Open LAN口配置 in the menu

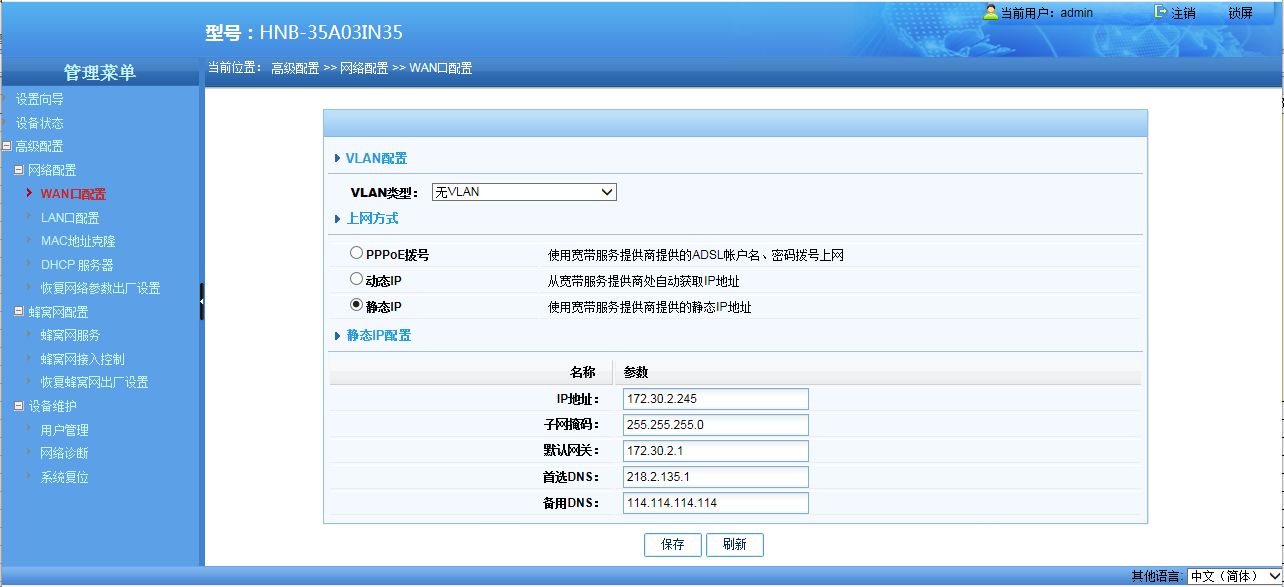point(69,218)
